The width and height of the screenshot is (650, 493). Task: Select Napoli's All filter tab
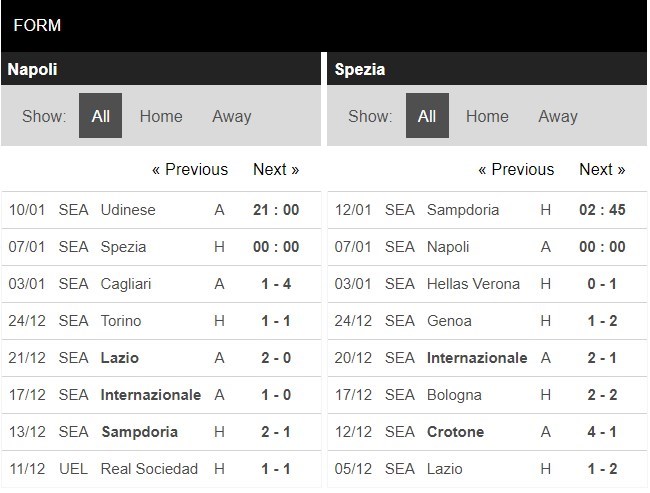[100, 116]
